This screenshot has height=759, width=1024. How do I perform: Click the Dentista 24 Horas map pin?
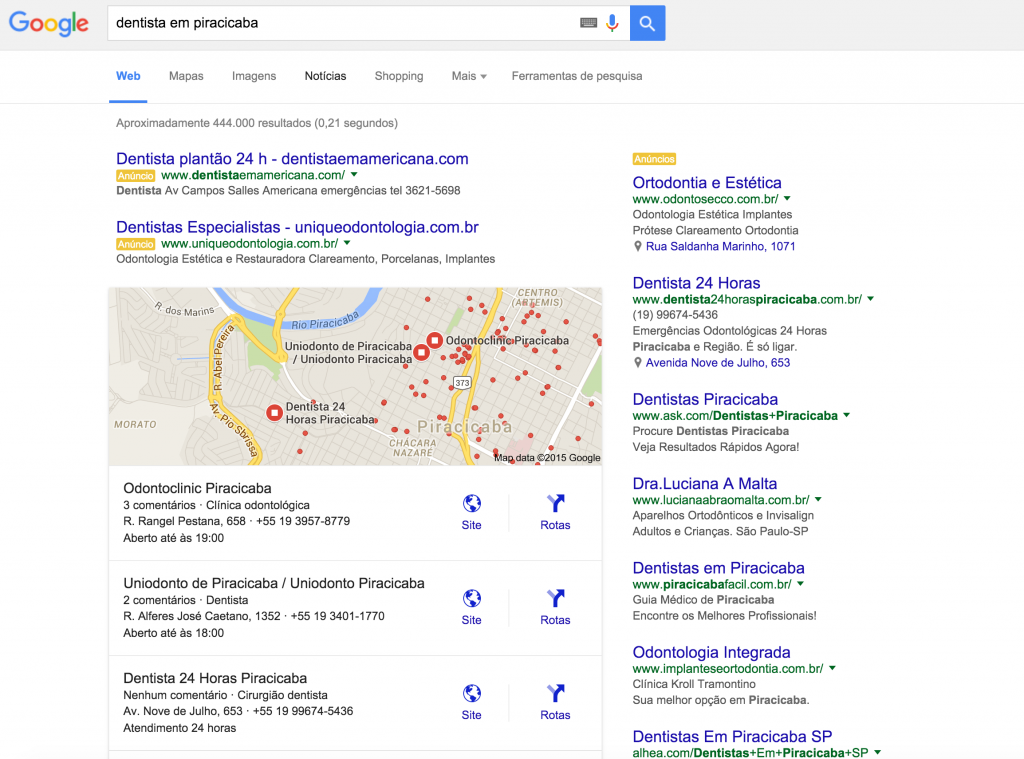(x=274, y=413)
